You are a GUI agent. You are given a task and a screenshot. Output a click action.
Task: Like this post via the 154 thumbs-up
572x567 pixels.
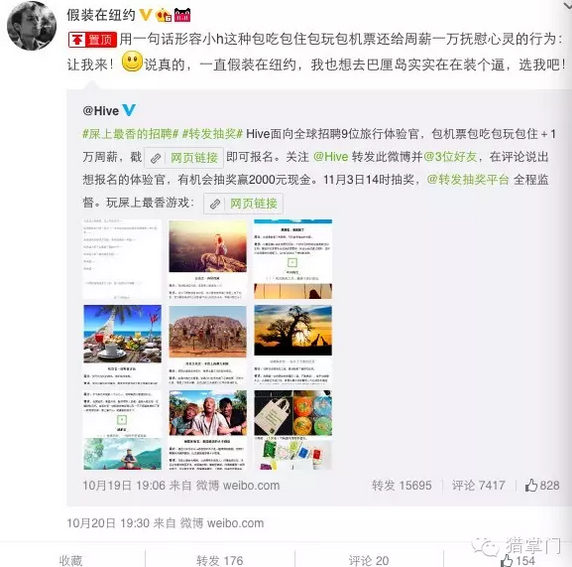pos(518,560)
